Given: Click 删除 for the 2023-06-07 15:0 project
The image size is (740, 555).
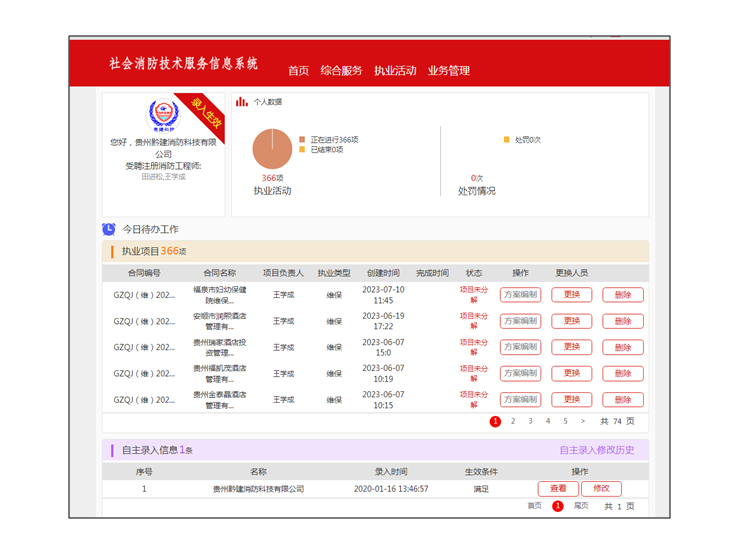Looking at the screenshot, I should [622, 347].
